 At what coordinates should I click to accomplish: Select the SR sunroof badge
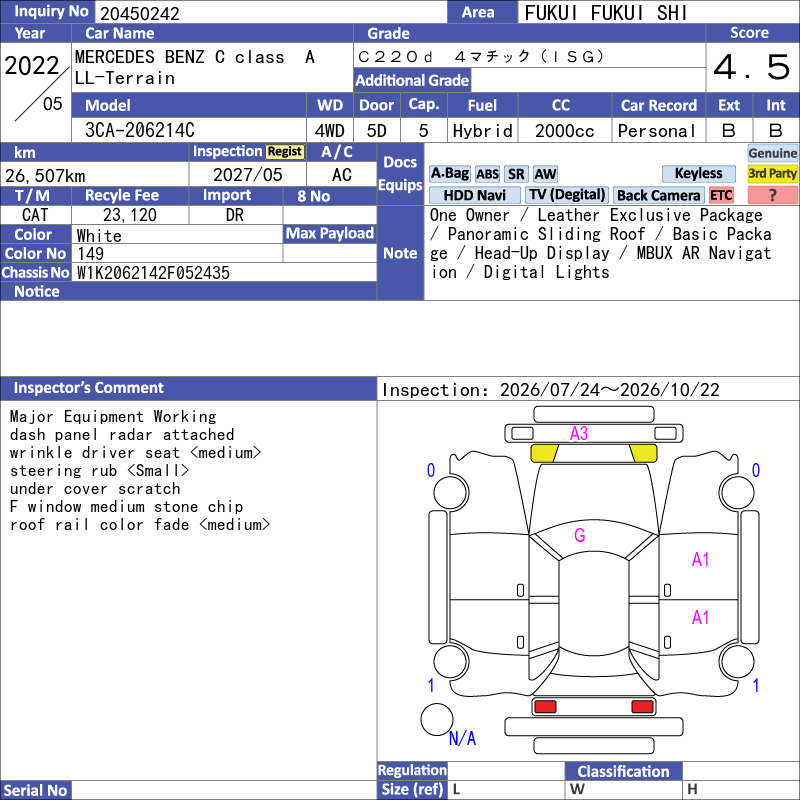(x=516, y=174)
